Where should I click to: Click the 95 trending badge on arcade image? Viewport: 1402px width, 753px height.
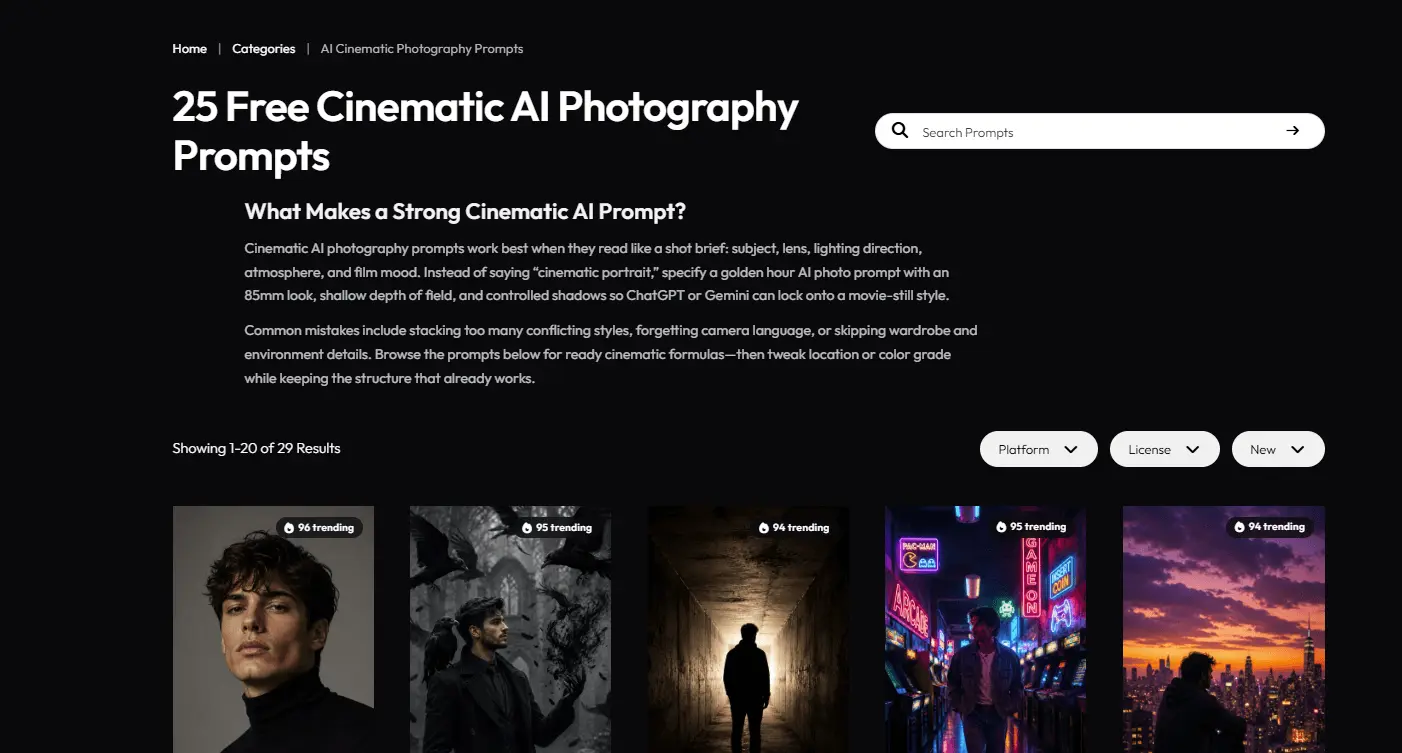[x=1031, y=527]
